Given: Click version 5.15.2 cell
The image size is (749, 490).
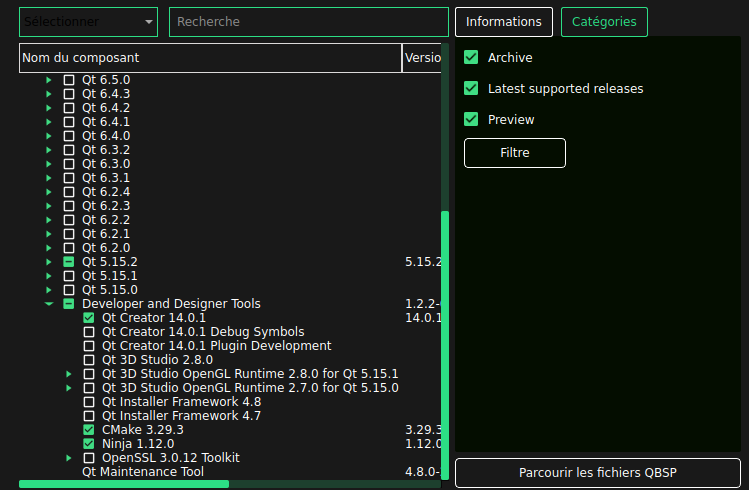Looking at the screenshot, I should click(423, 262).
